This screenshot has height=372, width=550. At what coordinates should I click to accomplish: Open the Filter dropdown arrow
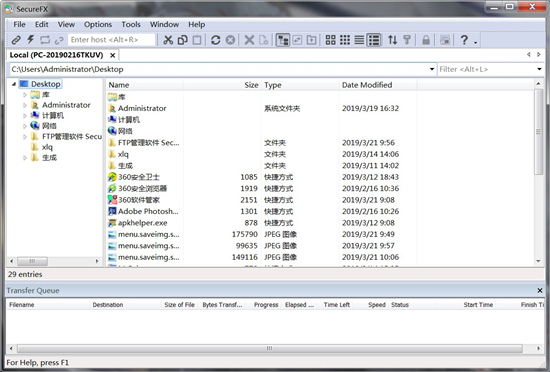click(x=539, y=69)
